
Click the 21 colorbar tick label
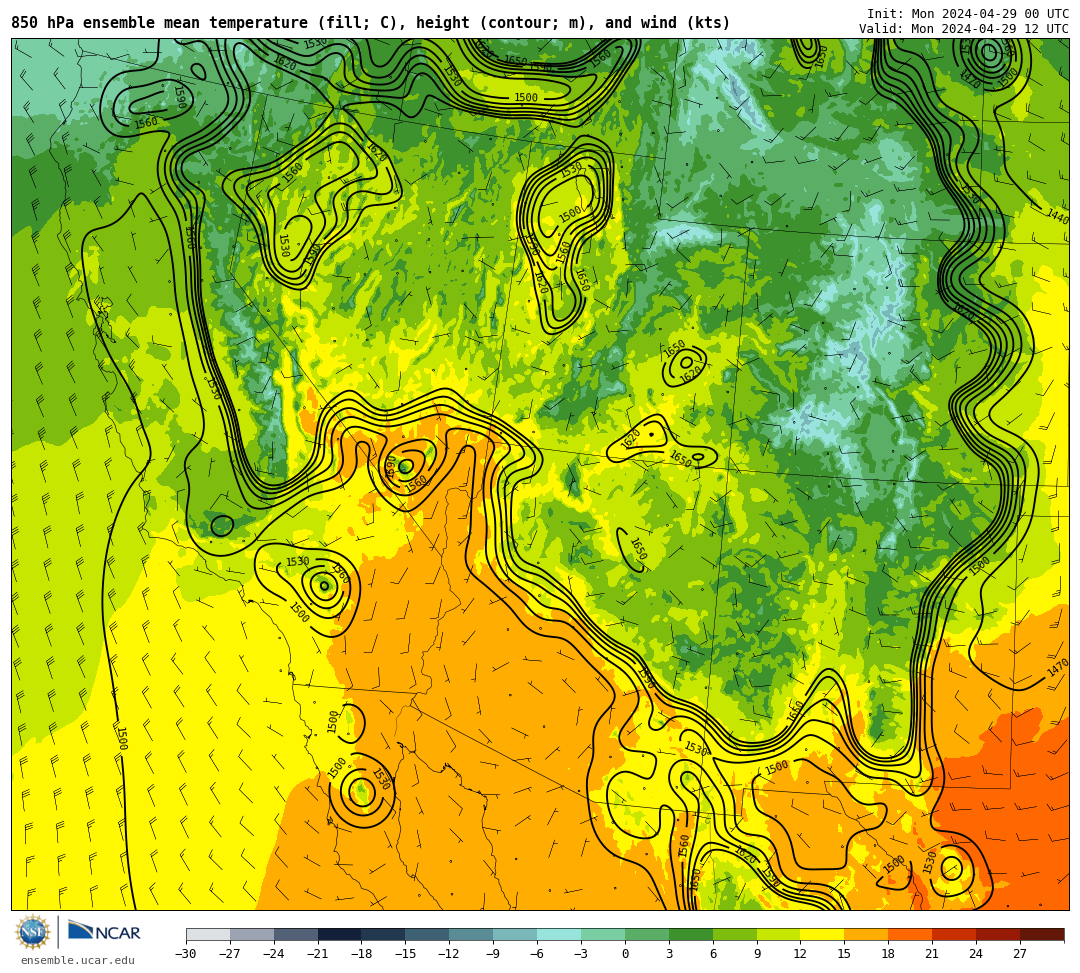tap(933, 954)
